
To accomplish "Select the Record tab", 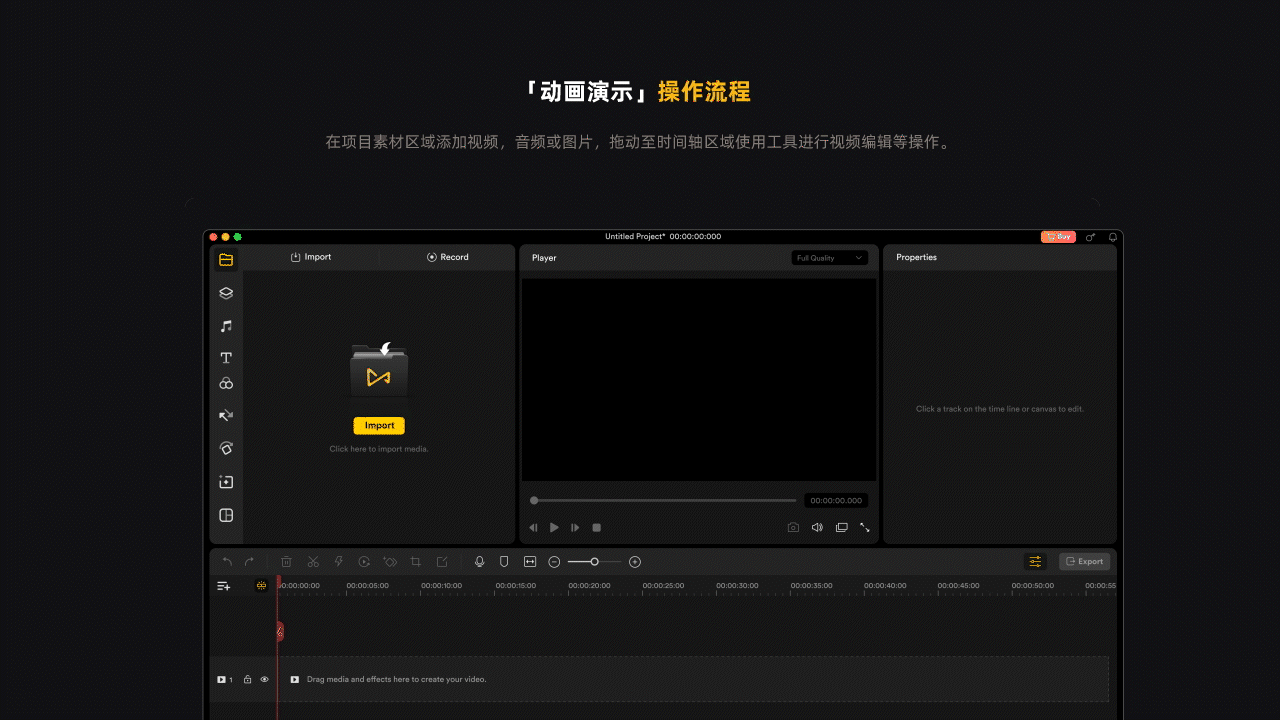I will pyautogui.click(x=447, y=257).
